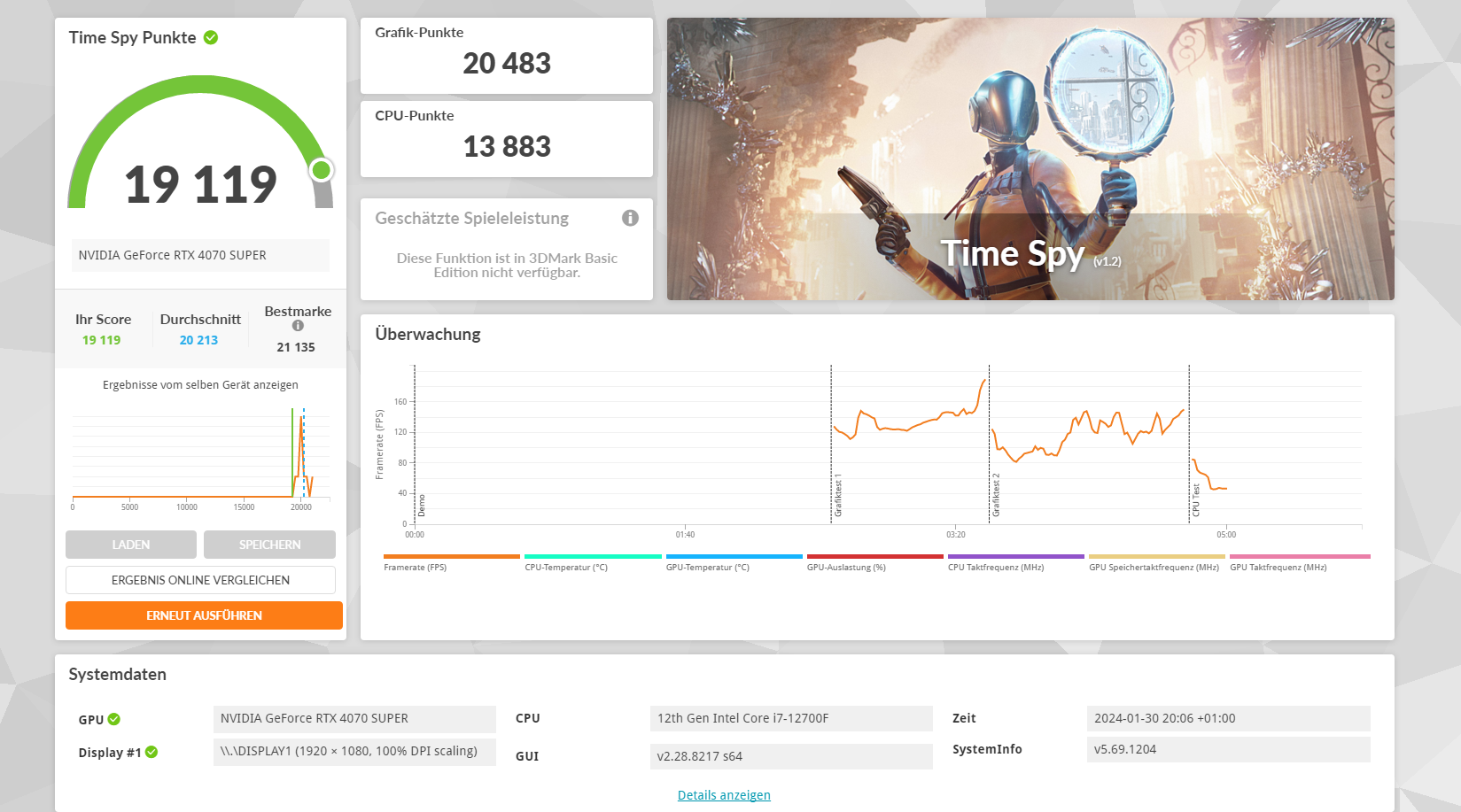Viewport: 1461px width, 812px height.
Task: Click NVIDIA GeForce RTX 4070 SUPER under gauge
Action: pos(200,255)
